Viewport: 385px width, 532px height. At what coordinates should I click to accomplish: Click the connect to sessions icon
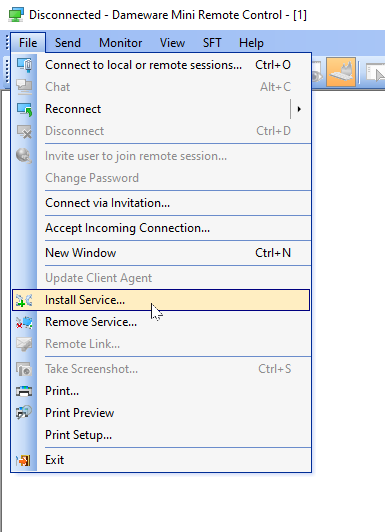pyautogui.click(x=24, y=65)
